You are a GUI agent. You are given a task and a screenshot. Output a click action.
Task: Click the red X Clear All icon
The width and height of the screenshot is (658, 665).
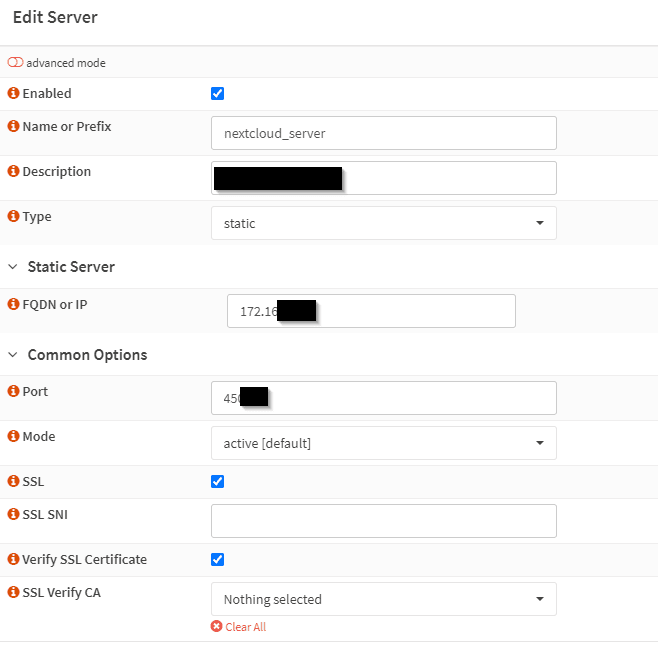216,626
